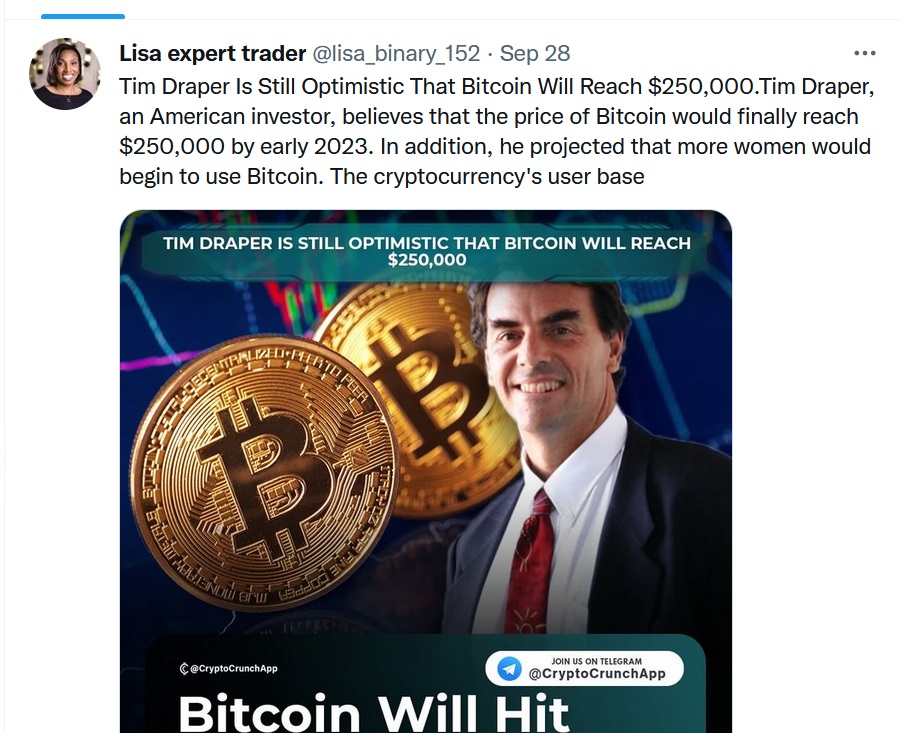Click the small CryptoCrunchApp logo watermark
Image resolution: width=901 pixels, height=733 pixels.
click(184, 669)
